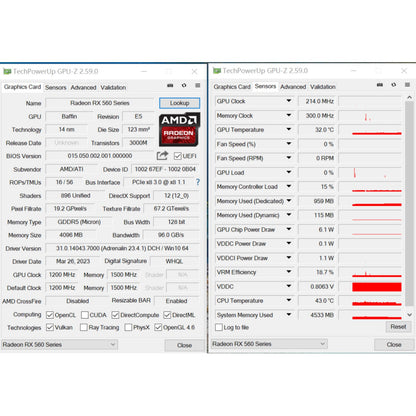Toggle the Vulkan checkbox
The image size is (416, 416).
click(x=50, y=327)
